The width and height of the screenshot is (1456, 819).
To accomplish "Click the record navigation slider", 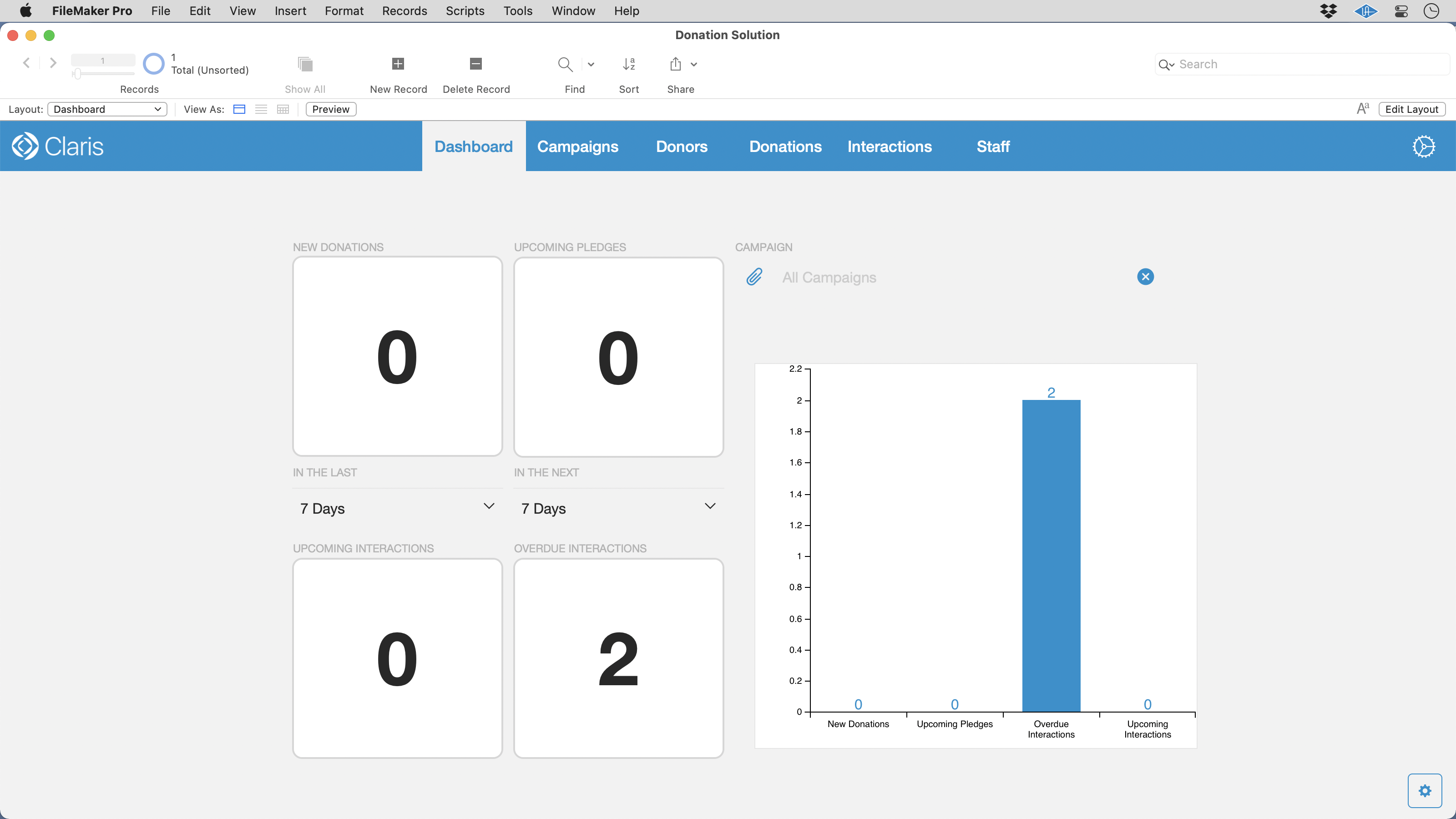I will point(103,73).
